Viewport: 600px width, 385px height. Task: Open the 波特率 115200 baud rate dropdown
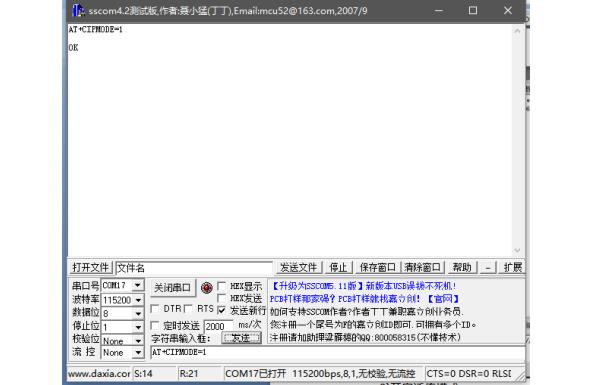[x=137, y=300]
